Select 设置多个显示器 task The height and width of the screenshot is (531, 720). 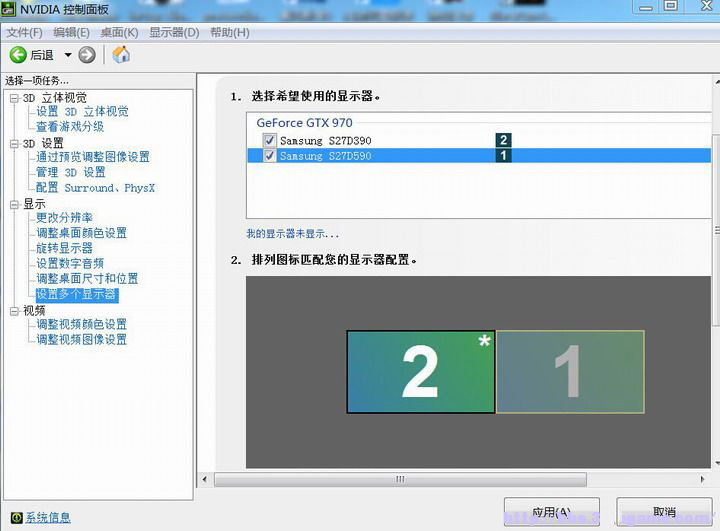[77, 294]
